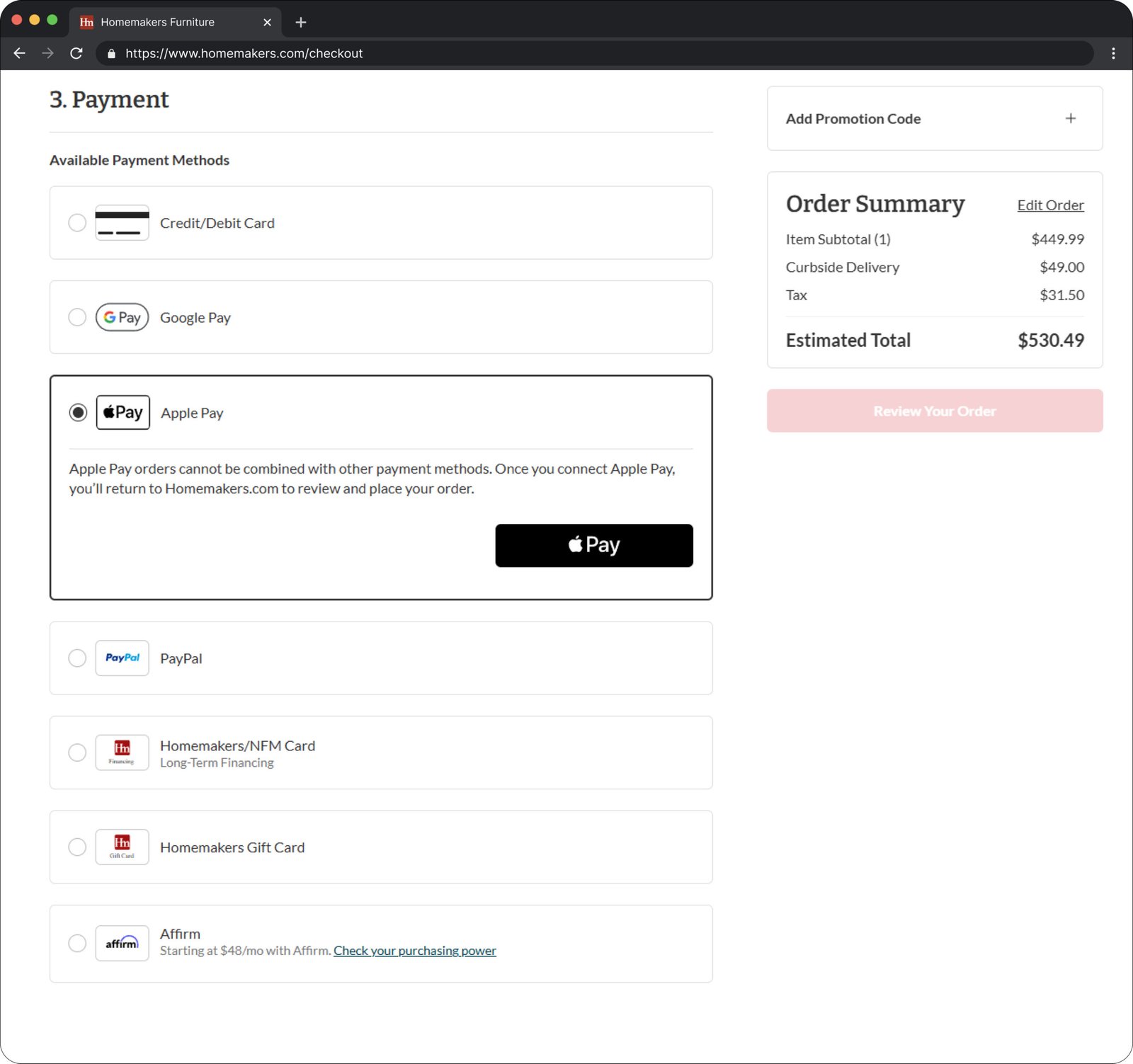Image resolution: width=1133 pixels, height=1064 pixels.
Task: Click the Google Pay logo icon
Action: pyautogui.click(x=122, y=317)
